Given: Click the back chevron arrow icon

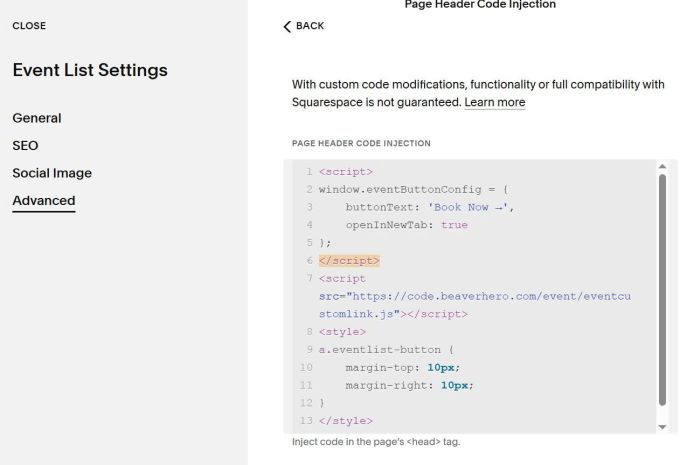Looking at the screenshot, I should (287, 26).
